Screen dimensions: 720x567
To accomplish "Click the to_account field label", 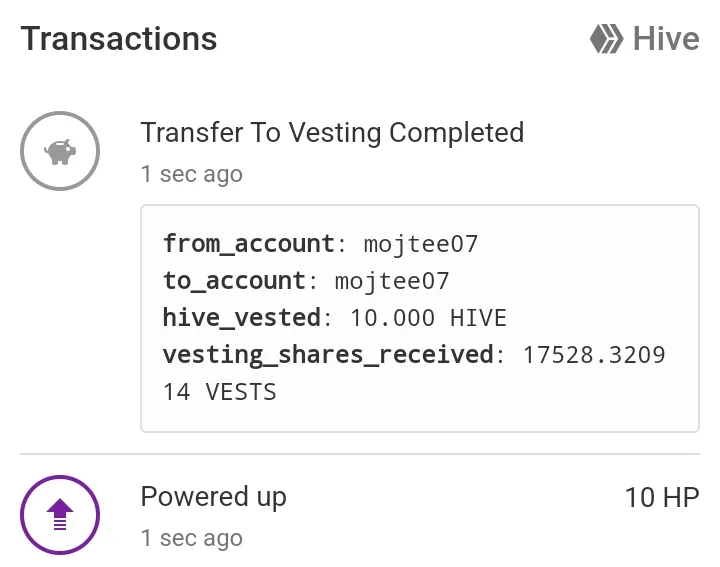I will [234, 281].
